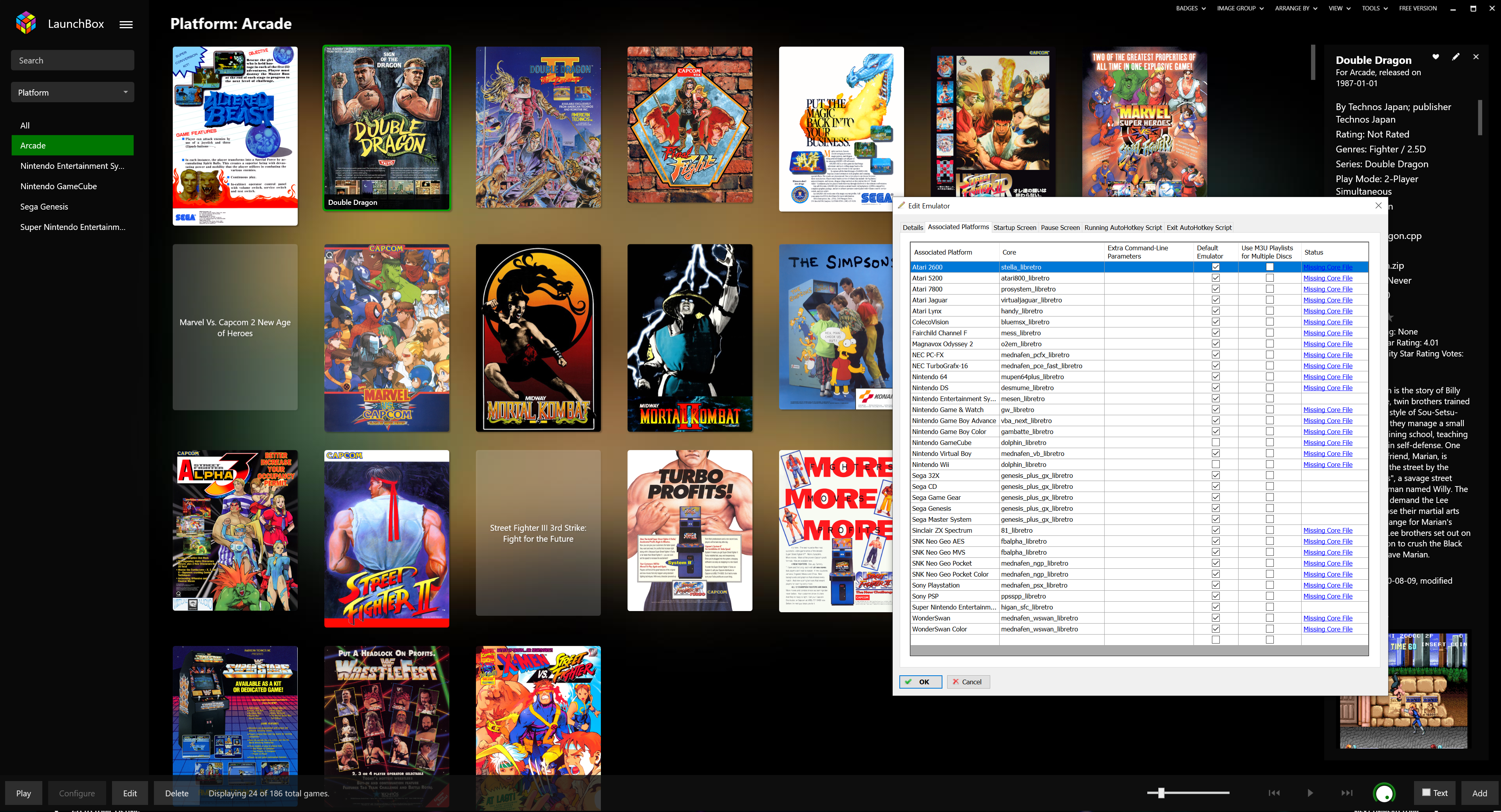Image resolution: width=1501 pixels, height=812 pixels.
Task: Open the Running AutoHotkey Script tab
Action: tap(1123, 227)
